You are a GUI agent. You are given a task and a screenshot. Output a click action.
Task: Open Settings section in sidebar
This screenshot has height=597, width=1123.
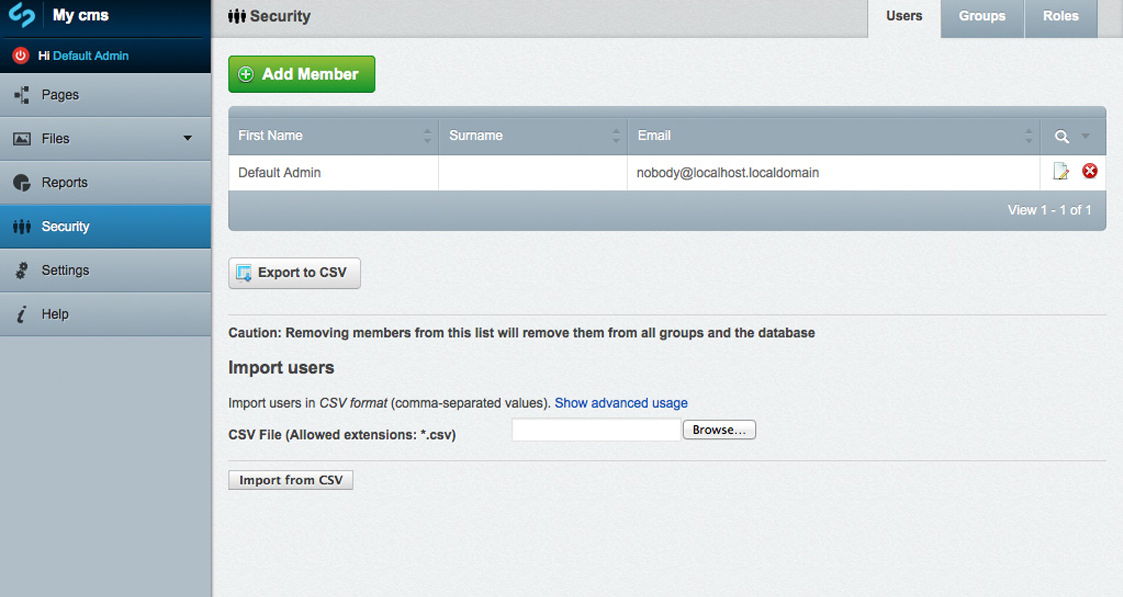(105, 270)
